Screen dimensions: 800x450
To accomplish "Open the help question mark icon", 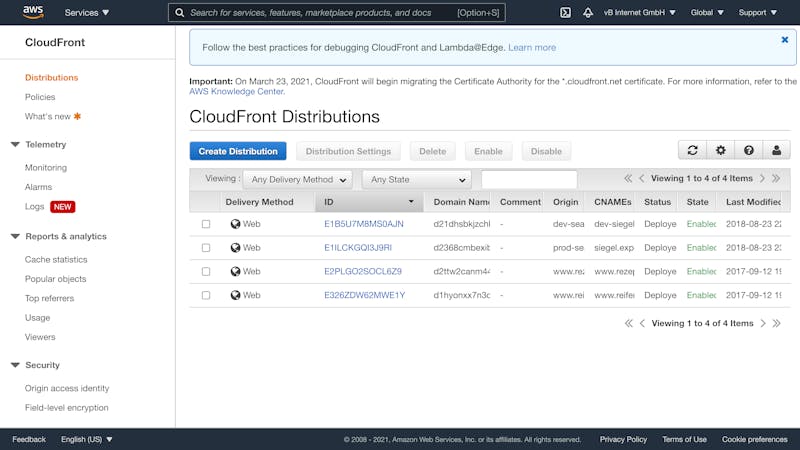I will click(x=748, y=150).
